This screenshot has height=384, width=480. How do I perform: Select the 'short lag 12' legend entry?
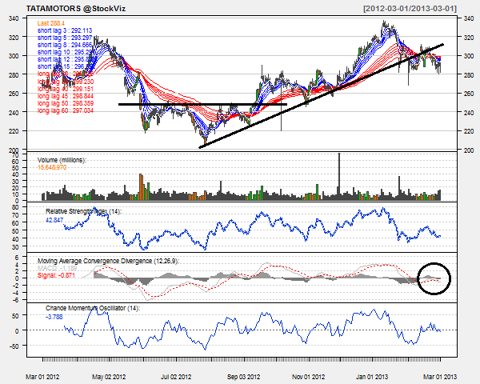65,60
